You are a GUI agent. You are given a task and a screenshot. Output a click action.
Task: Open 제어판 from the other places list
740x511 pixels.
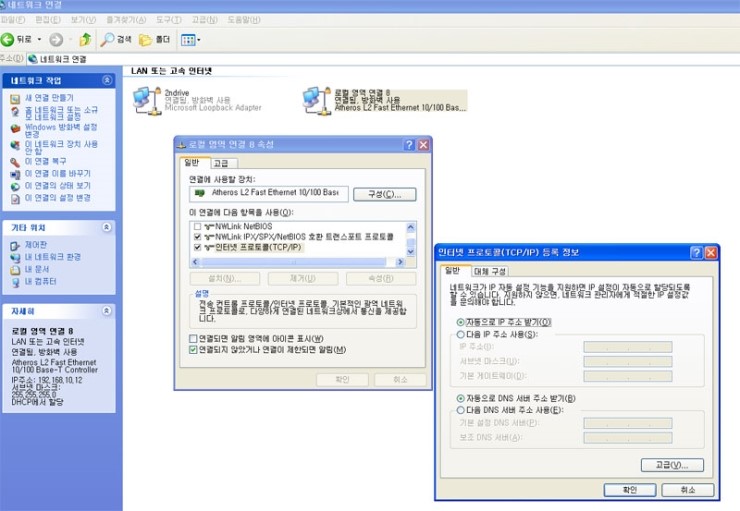click(x=14, y=245)
